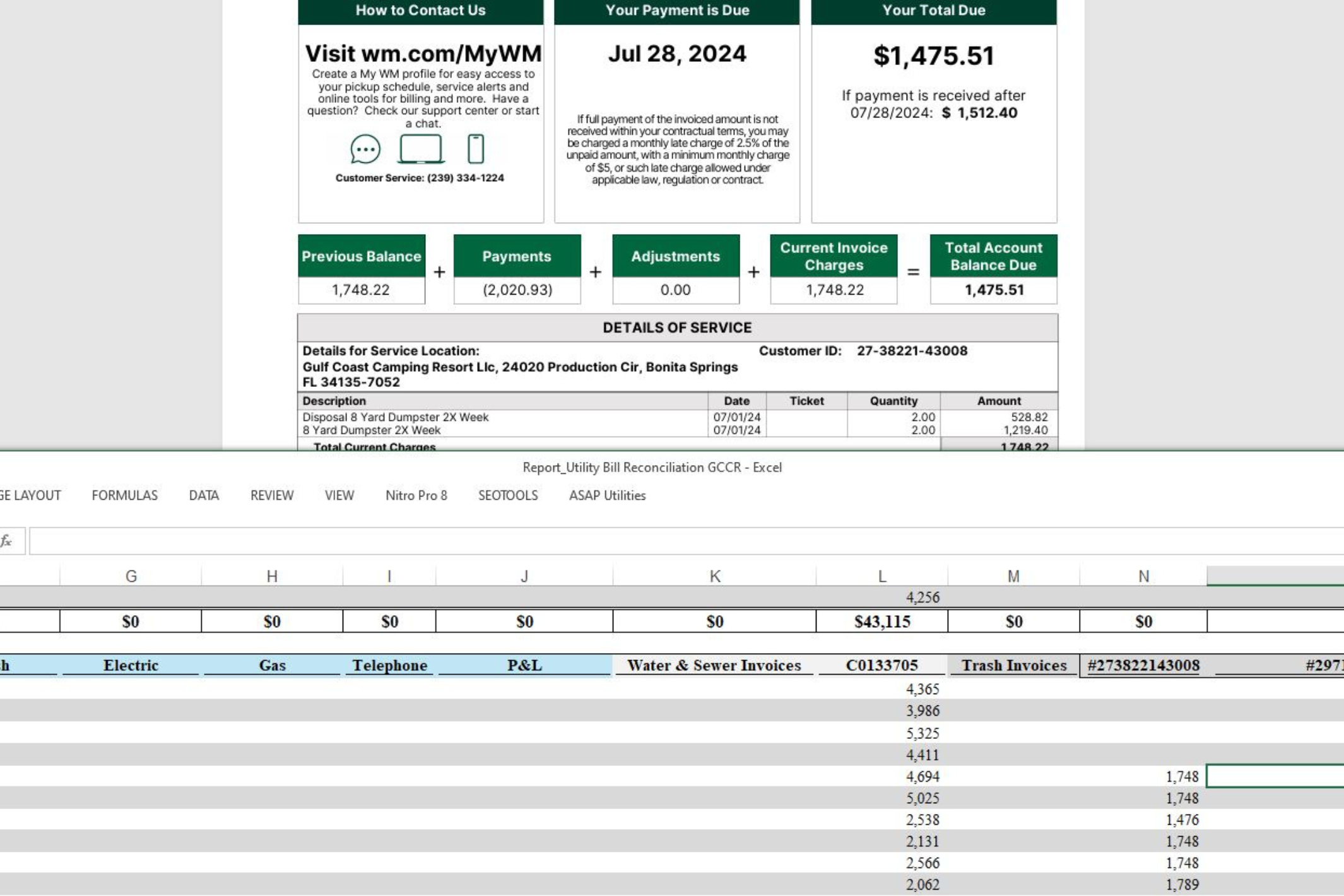Screen dimensions: 1344x896
Task: Click the mobile phone icon on the invoice
Action: (476, 150)
